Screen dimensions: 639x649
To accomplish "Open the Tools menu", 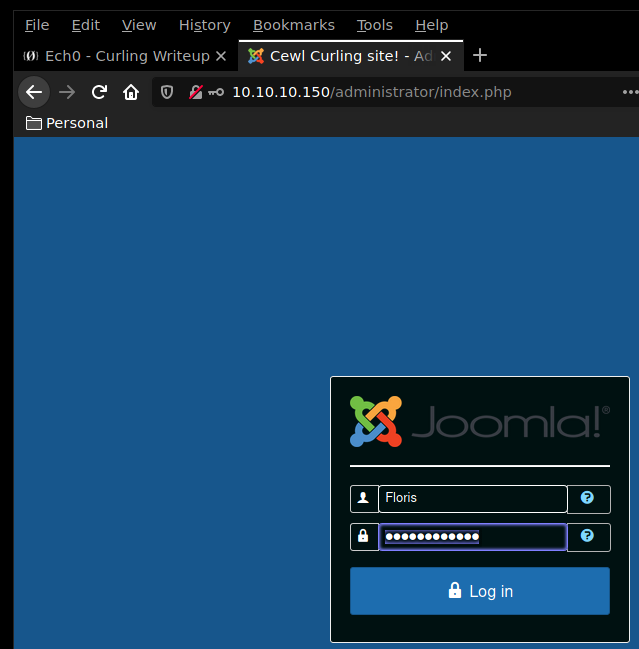I will coord(374,25).
